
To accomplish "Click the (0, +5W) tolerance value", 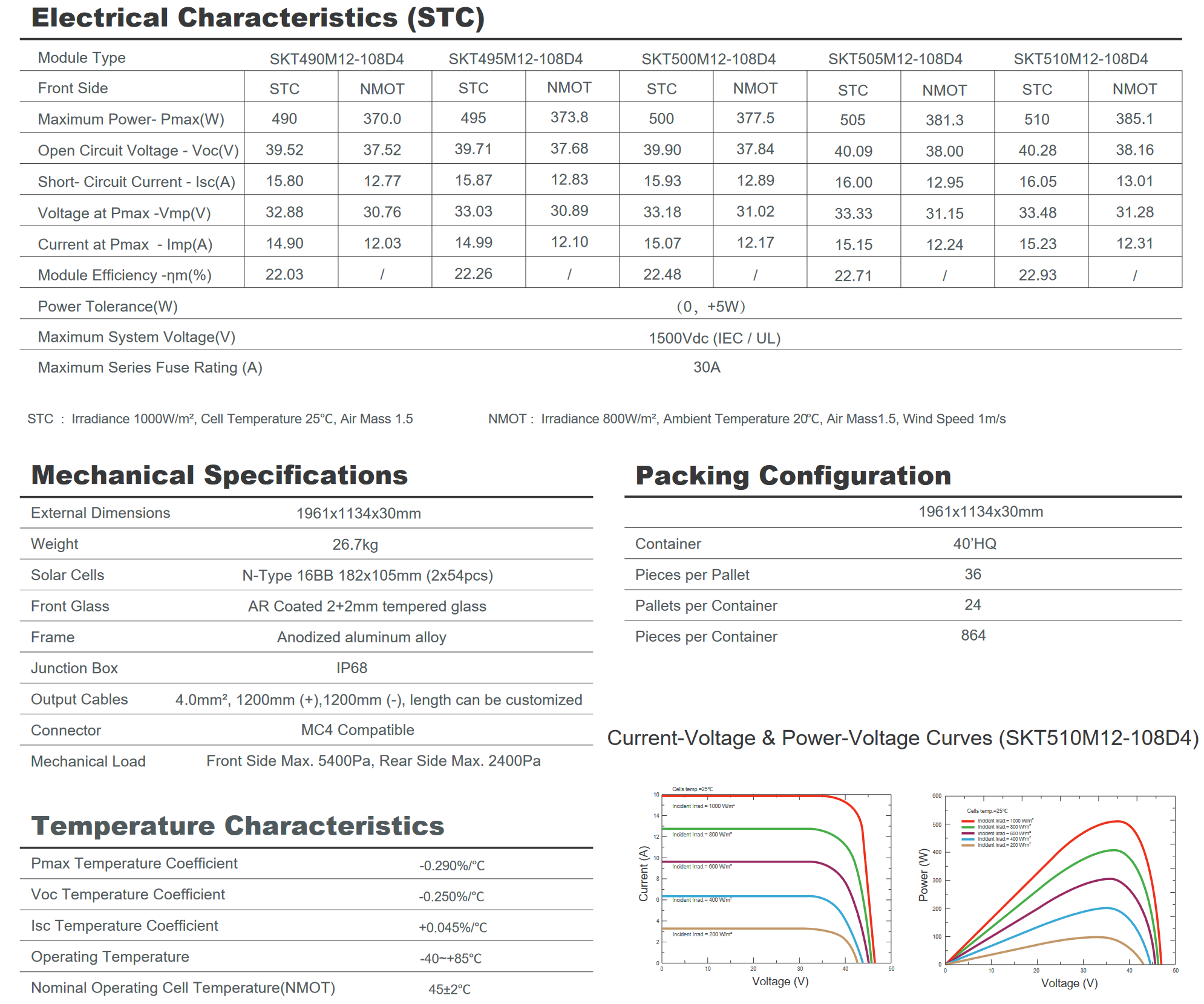I will point(710,307).
